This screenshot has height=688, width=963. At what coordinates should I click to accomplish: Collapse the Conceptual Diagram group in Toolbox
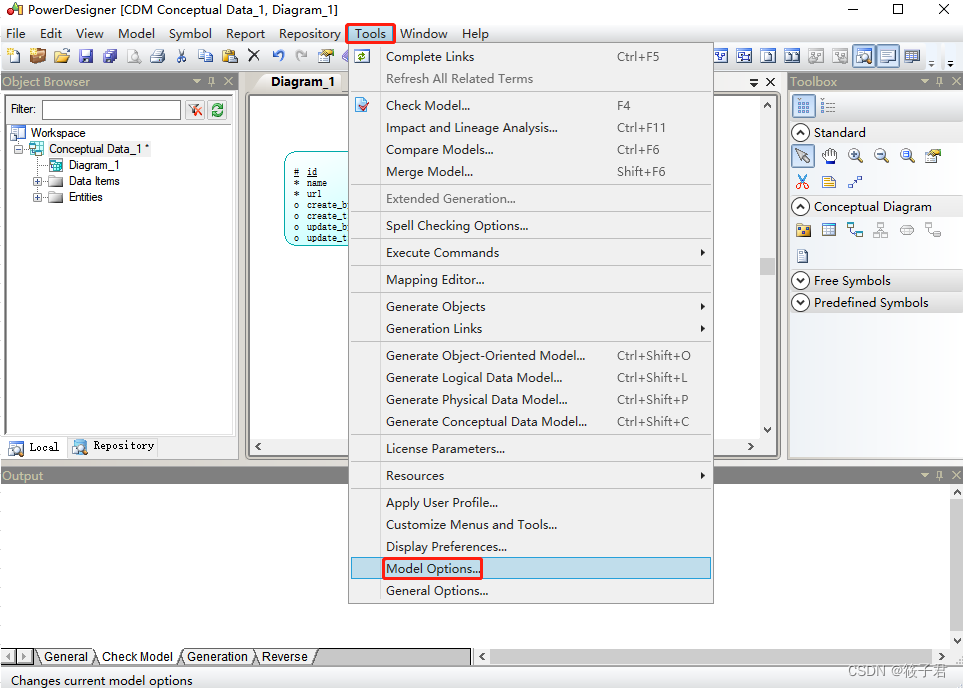point(800,207)
